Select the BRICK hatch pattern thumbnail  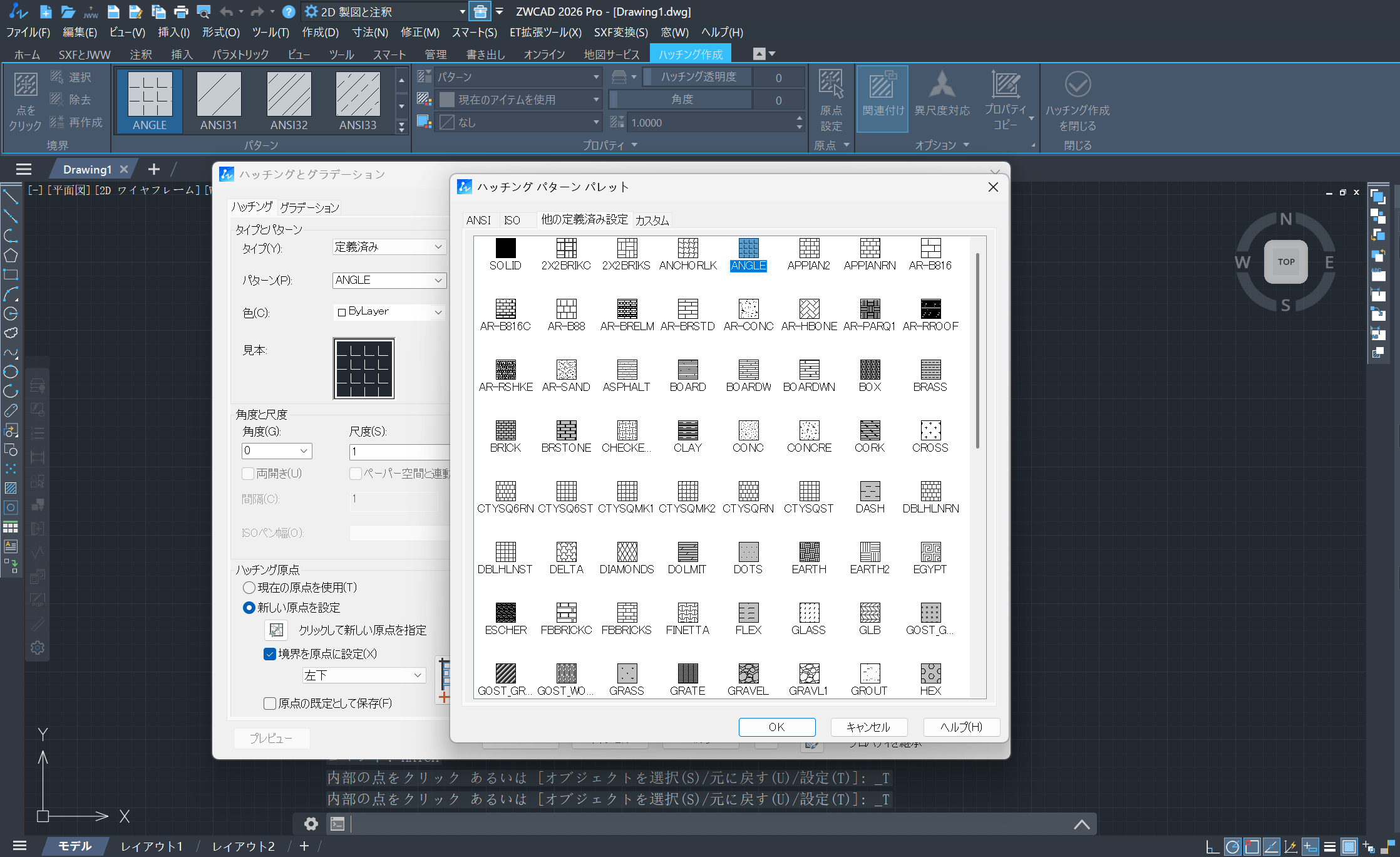pyautogui.click(x=505, y=430)
